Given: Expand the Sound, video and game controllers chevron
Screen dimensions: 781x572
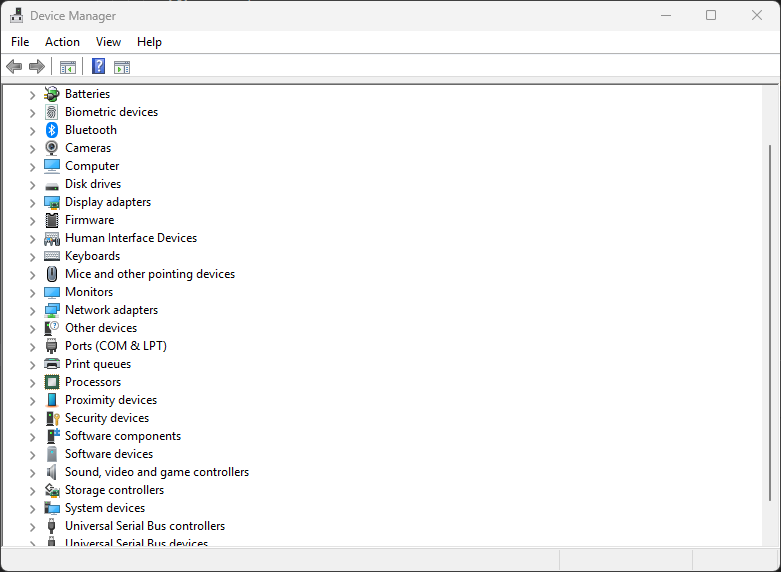Looking at the screenshot, I should click(x=32, y=473).
